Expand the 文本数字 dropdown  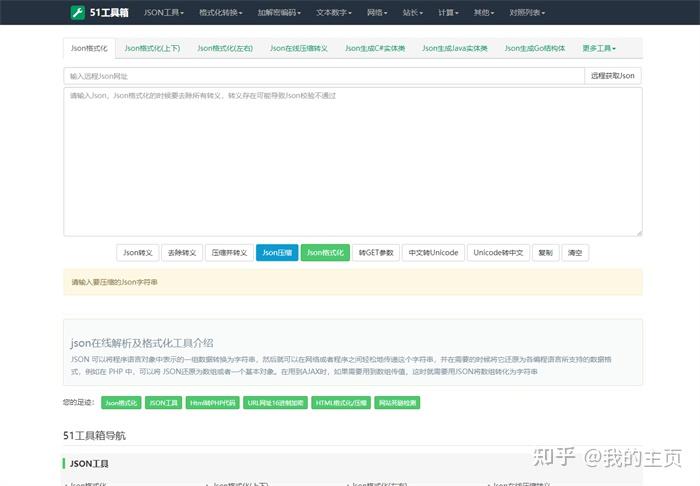pos(334,12)
